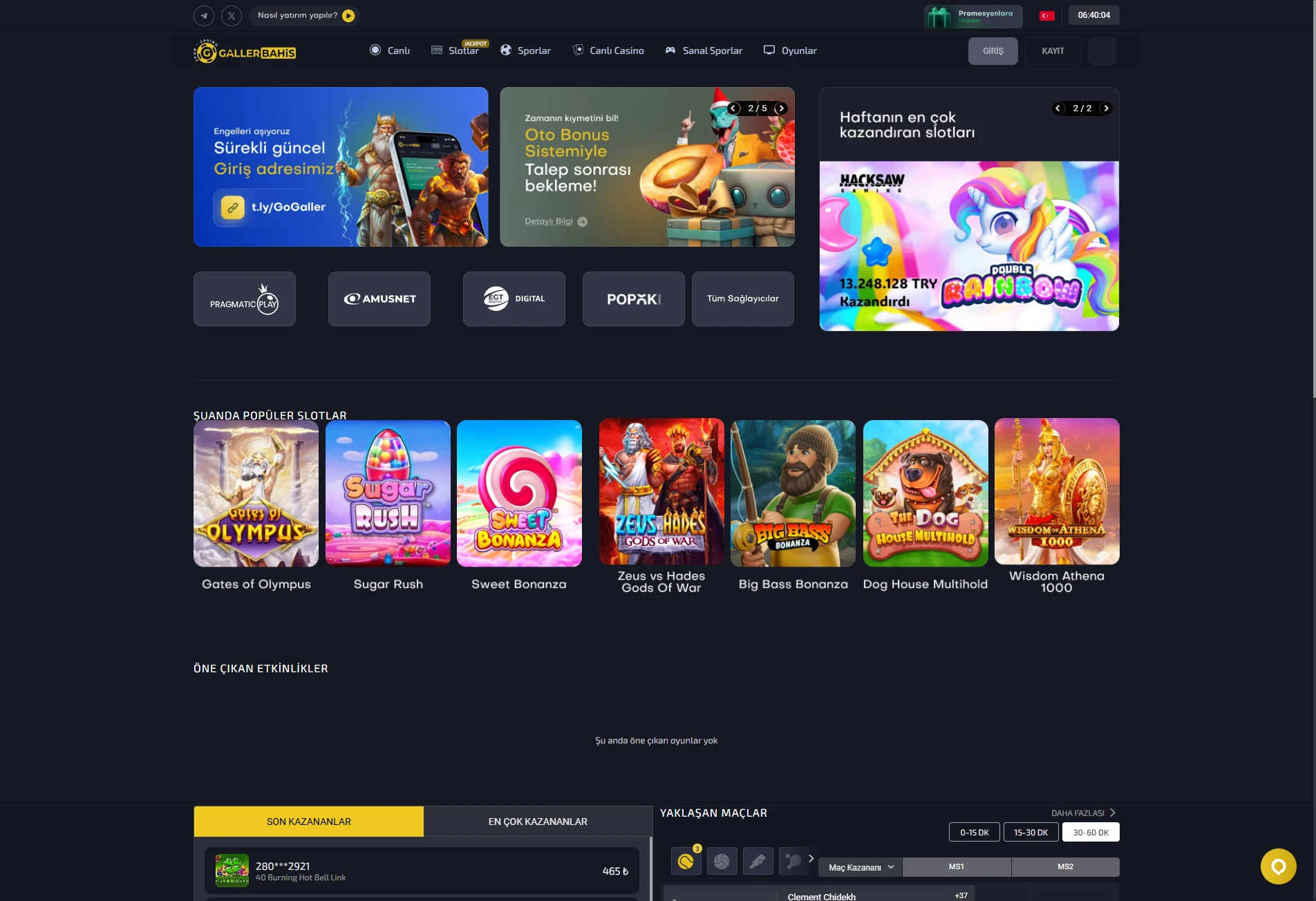Show more sports with the arrow
Screen dimensions: 1316x901
point(811,858)
